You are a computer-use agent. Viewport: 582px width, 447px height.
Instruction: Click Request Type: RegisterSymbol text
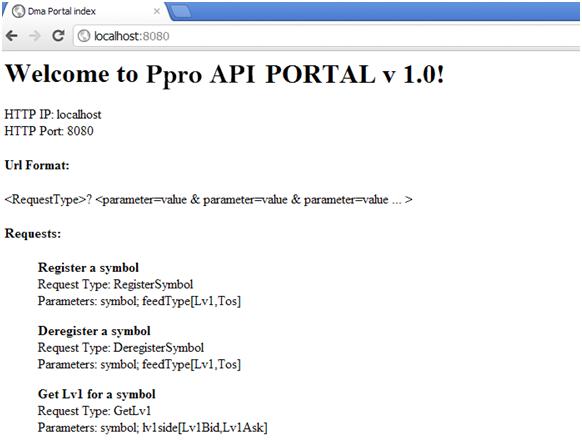click(115, 284)
